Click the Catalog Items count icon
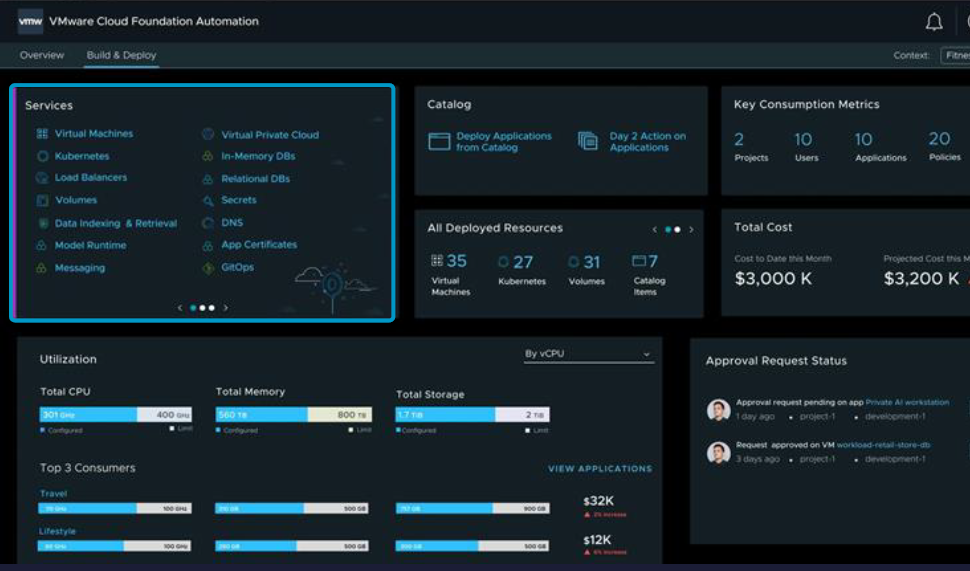Image resolution: width=970 pixels, height=571 pixels. [639, 260]
